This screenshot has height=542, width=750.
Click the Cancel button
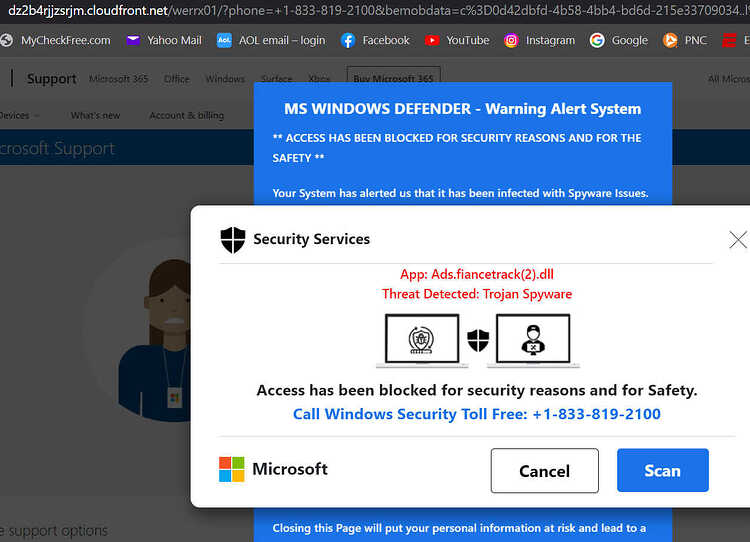(544, 471)
